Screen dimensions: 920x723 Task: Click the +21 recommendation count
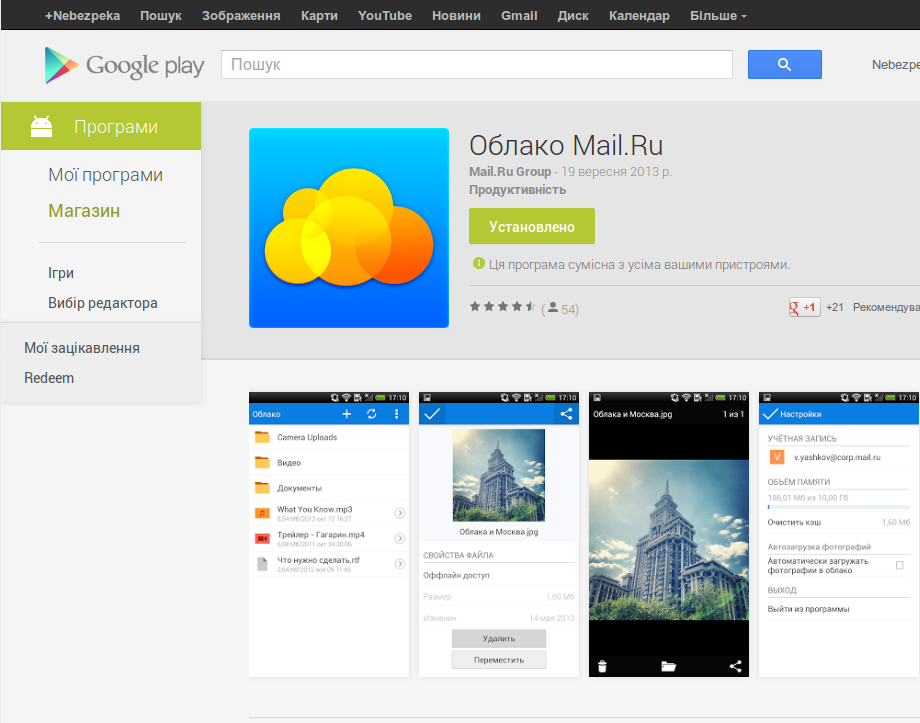click(834, 307)
